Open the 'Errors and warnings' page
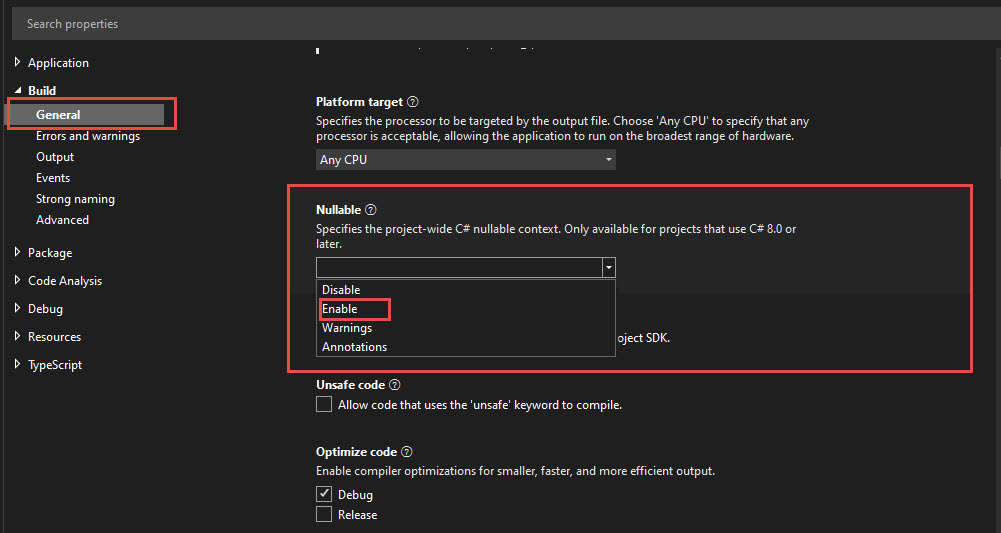 pos(88,136)
